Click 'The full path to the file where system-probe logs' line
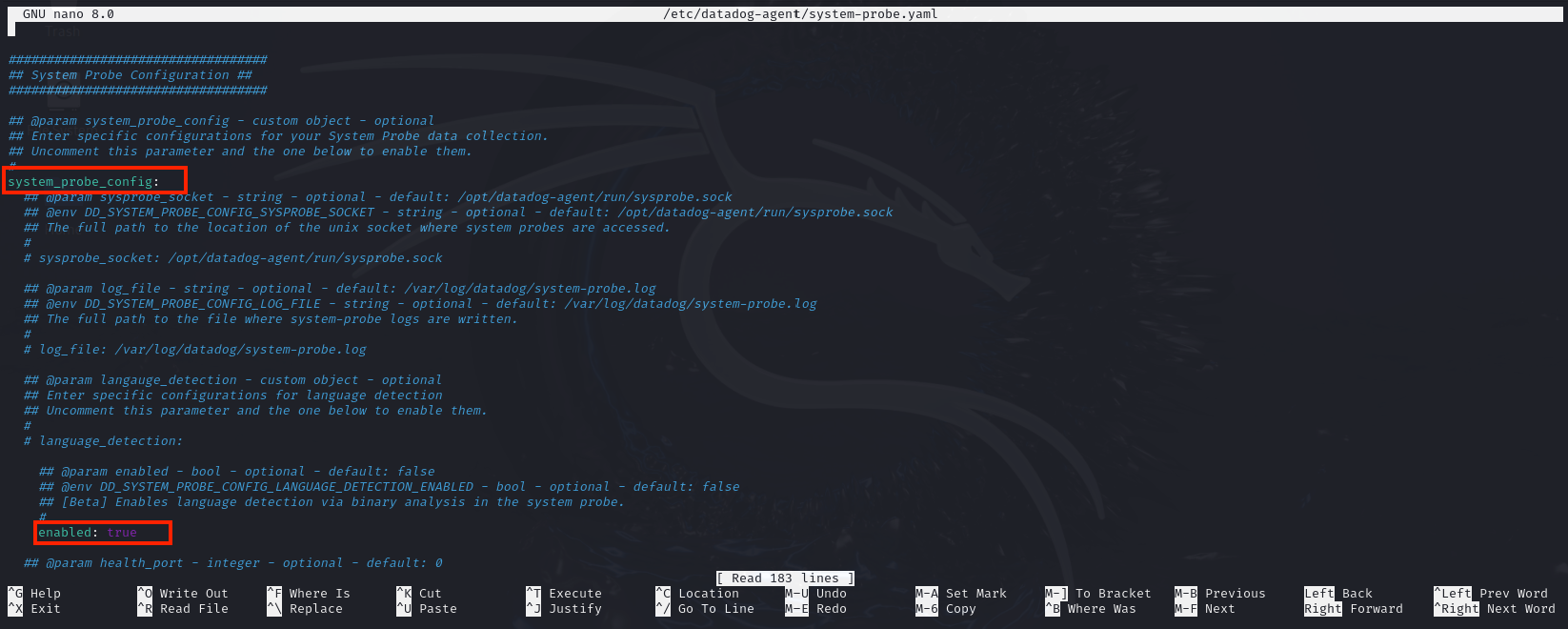This screenshot has height=629, width=1568. [271, 319]
